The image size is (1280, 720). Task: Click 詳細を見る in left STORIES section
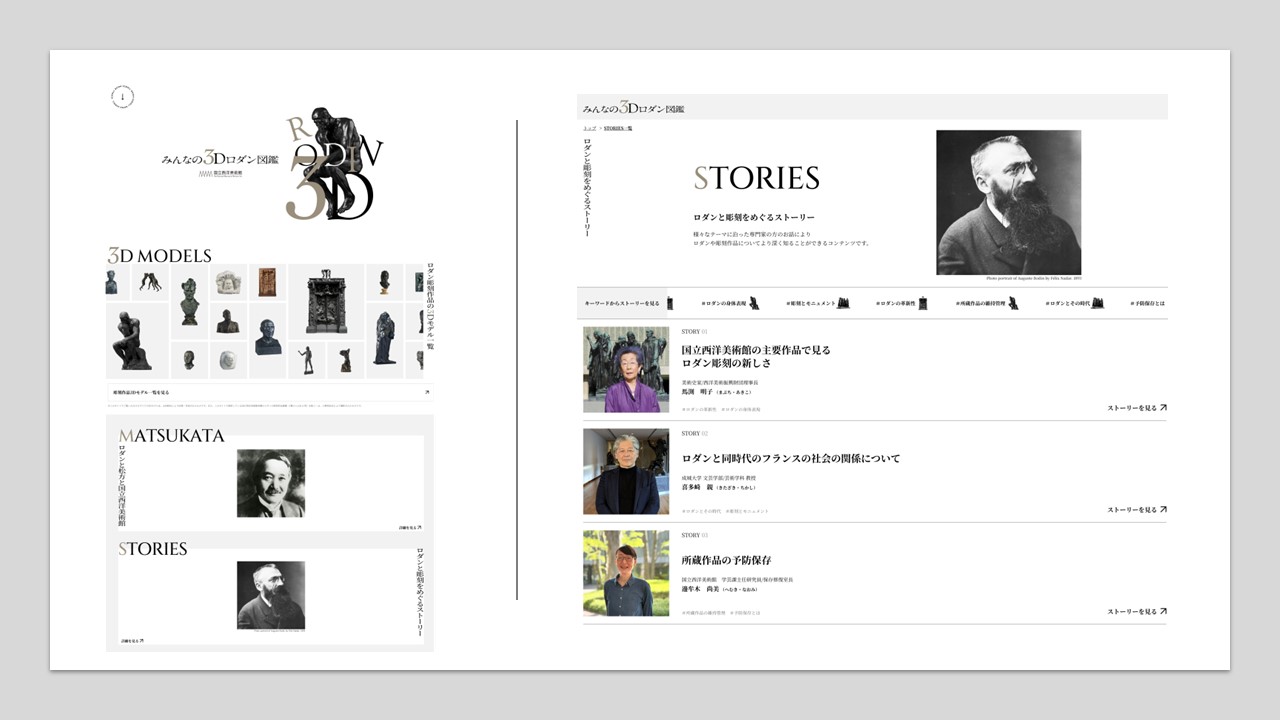tap(132, 639)
